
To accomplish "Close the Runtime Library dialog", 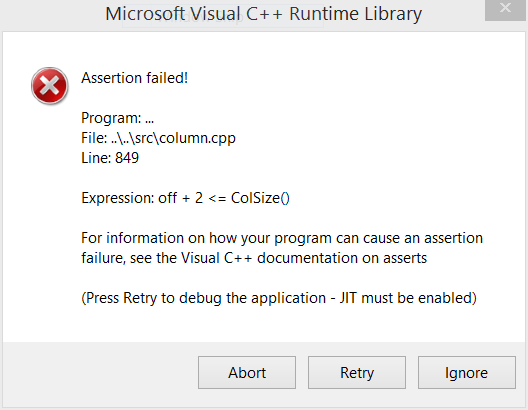I will 505,9.
